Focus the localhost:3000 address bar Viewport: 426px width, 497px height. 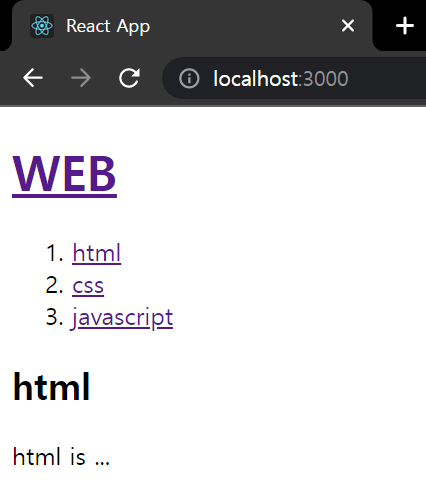pyautogui.click(x=294, y=78)
